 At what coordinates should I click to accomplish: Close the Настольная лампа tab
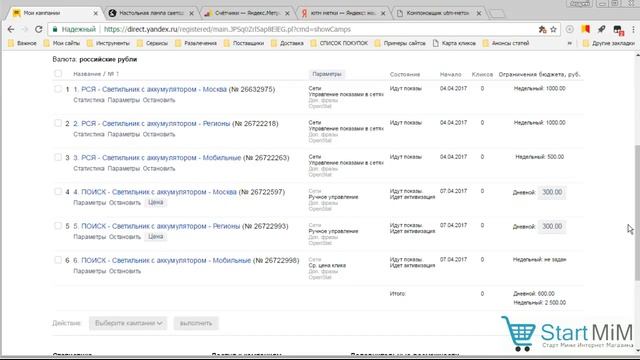coord(191,13)
